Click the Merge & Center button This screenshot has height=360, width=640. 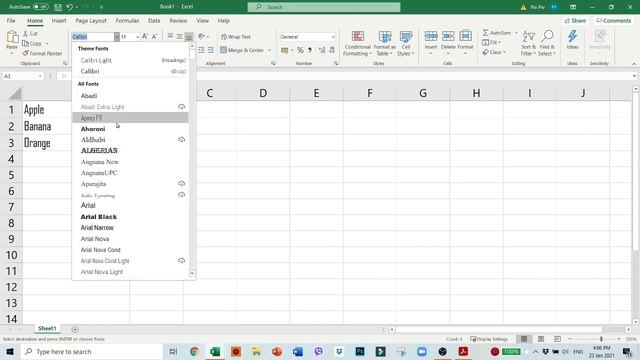(x=242, y=50)
